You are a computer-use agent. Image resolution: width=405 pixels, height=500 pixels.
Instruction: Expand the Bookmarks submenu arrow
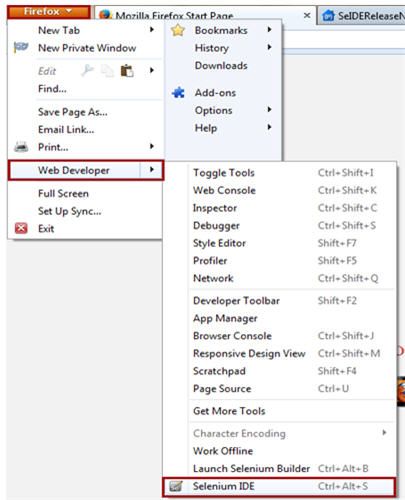(269, 30)
